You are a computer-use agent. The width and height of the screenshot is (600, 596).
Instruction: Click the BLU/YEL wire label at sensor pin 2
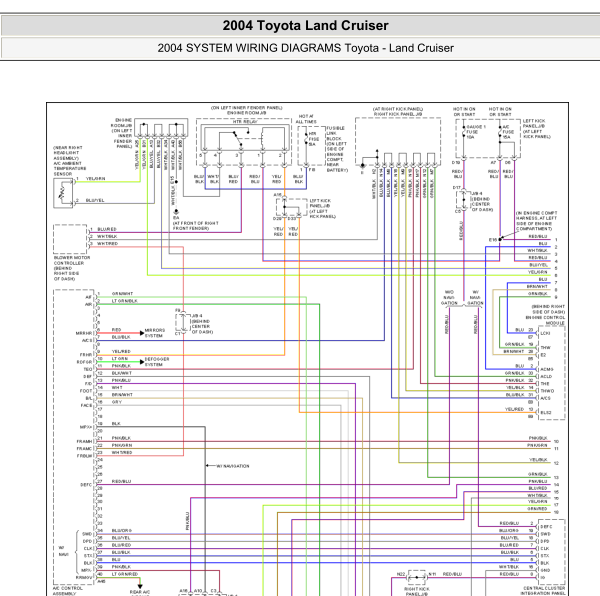coord(95,200)
